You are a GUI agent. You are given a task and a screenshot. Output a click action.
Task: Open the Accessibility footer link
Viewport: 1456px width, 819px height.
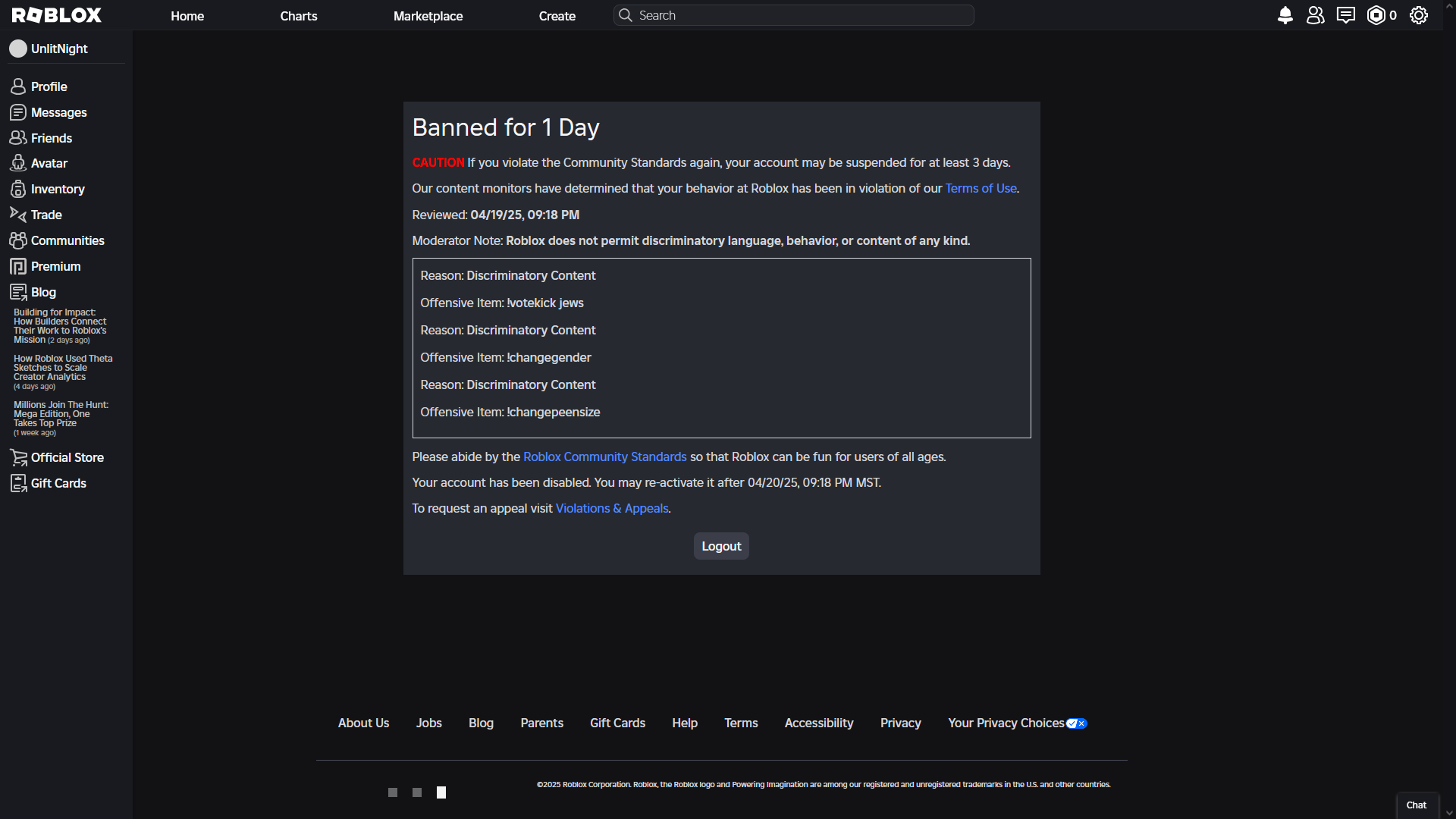pos(819,723)
